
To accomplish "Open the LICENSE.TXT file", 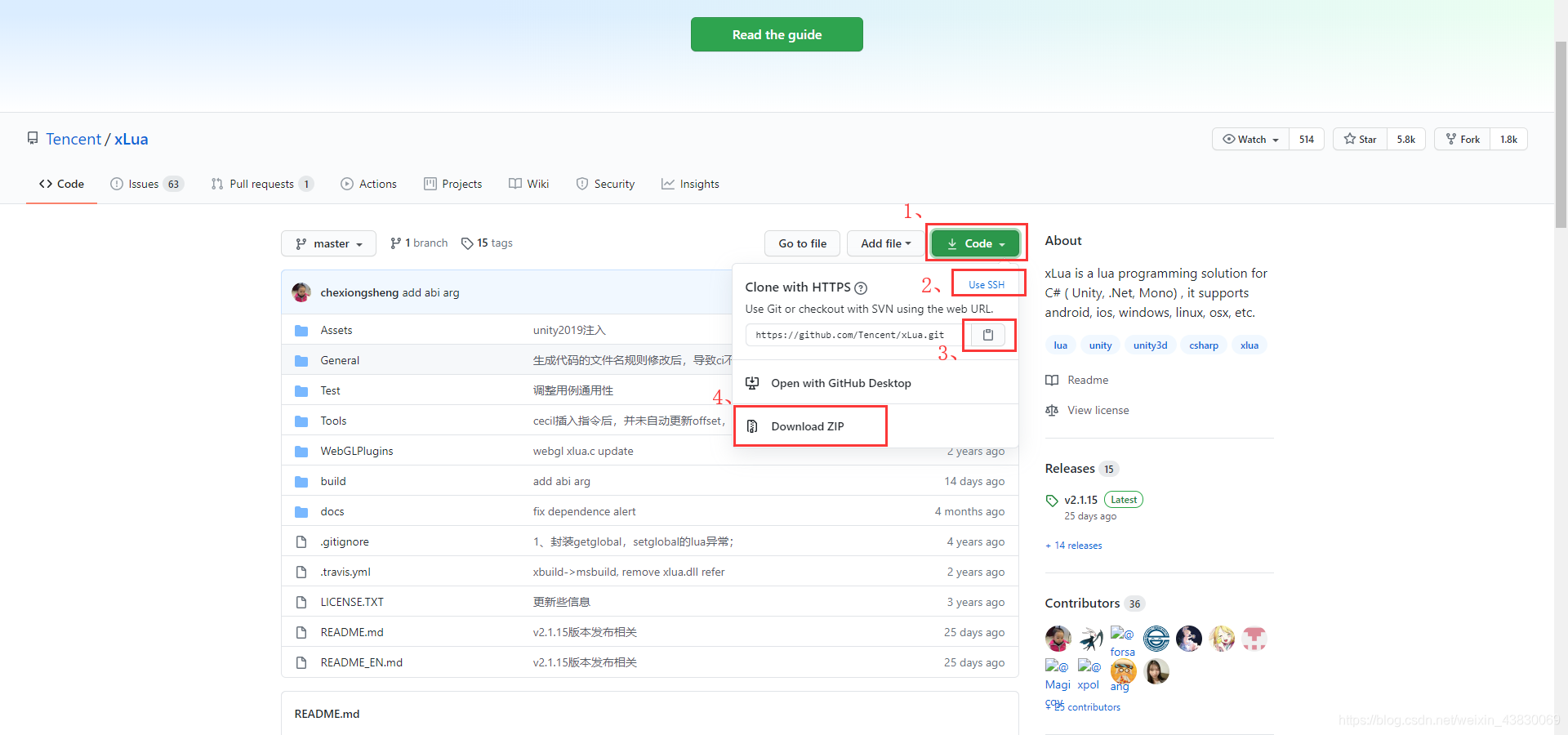I will coord(352,602).
